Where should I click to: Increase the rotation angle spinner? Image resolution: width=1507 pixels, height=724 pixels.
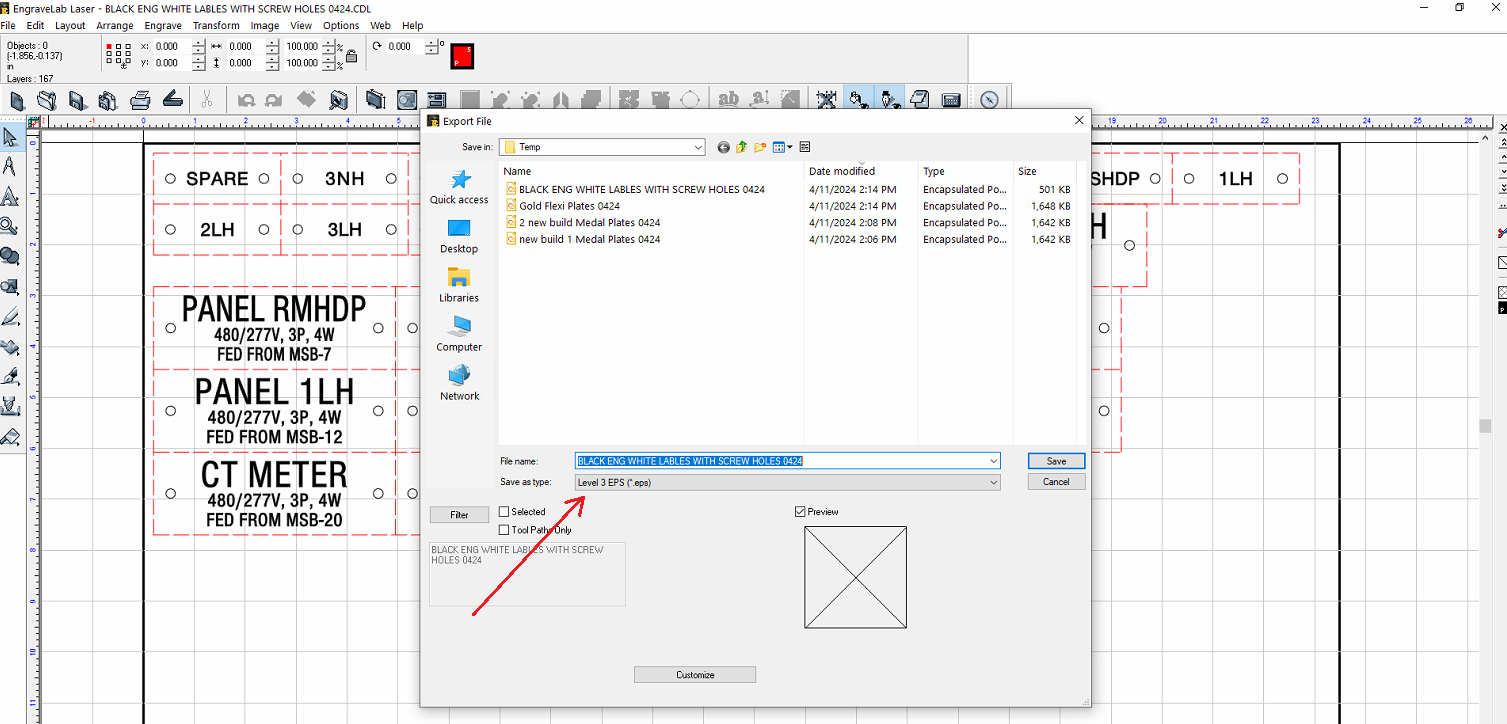431,42
